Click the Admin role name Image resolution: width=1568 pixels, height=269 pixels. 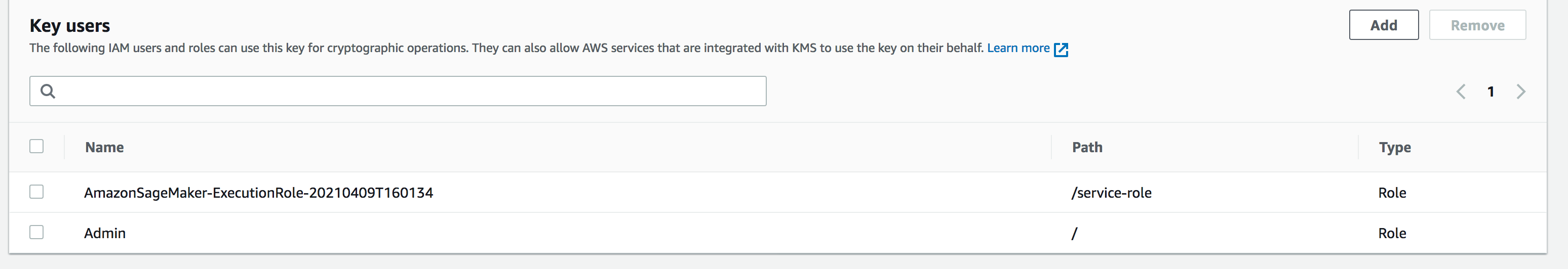coord(105,233)
